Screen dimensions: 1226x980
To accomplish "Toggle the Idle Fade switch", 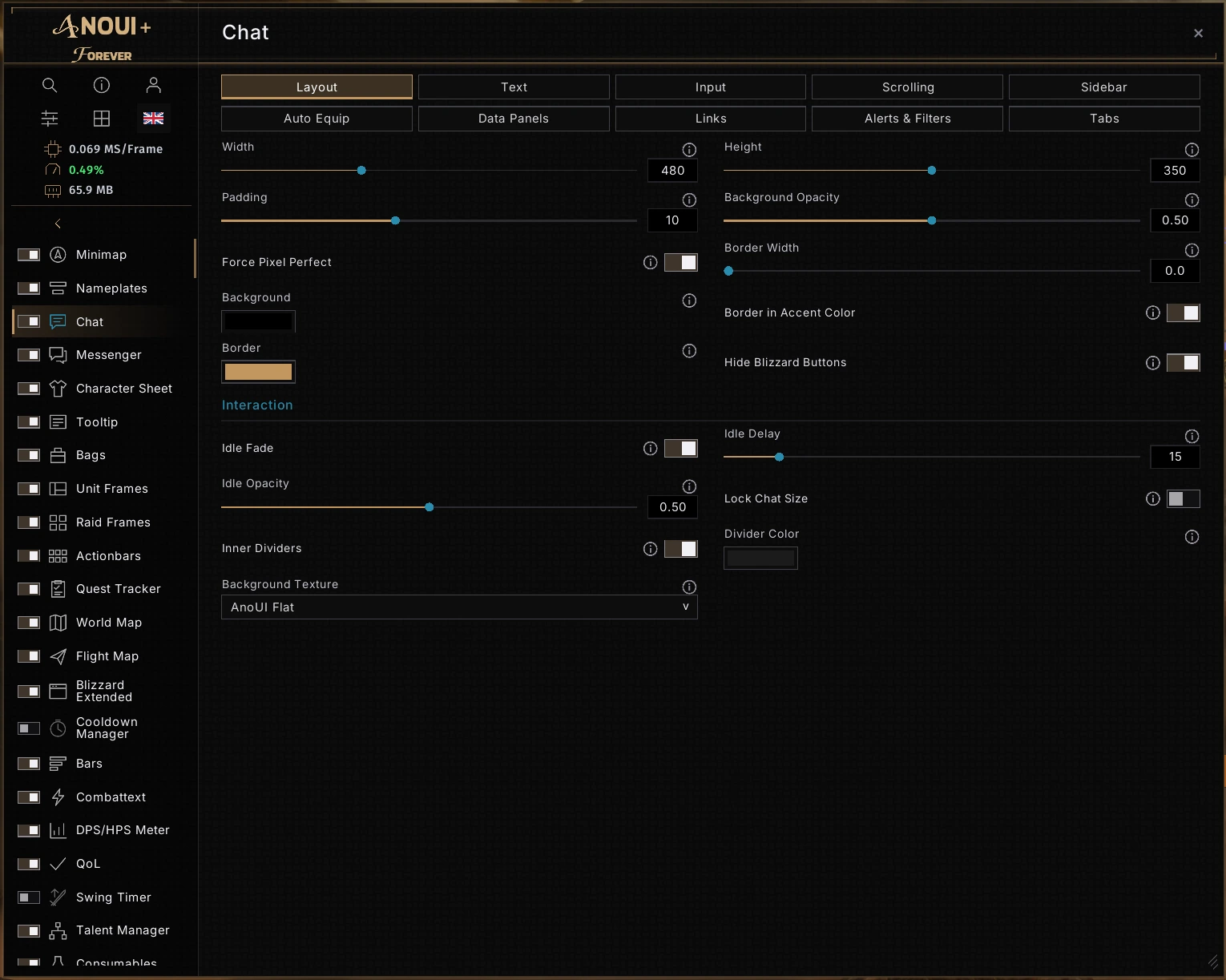I will (681, 448).
